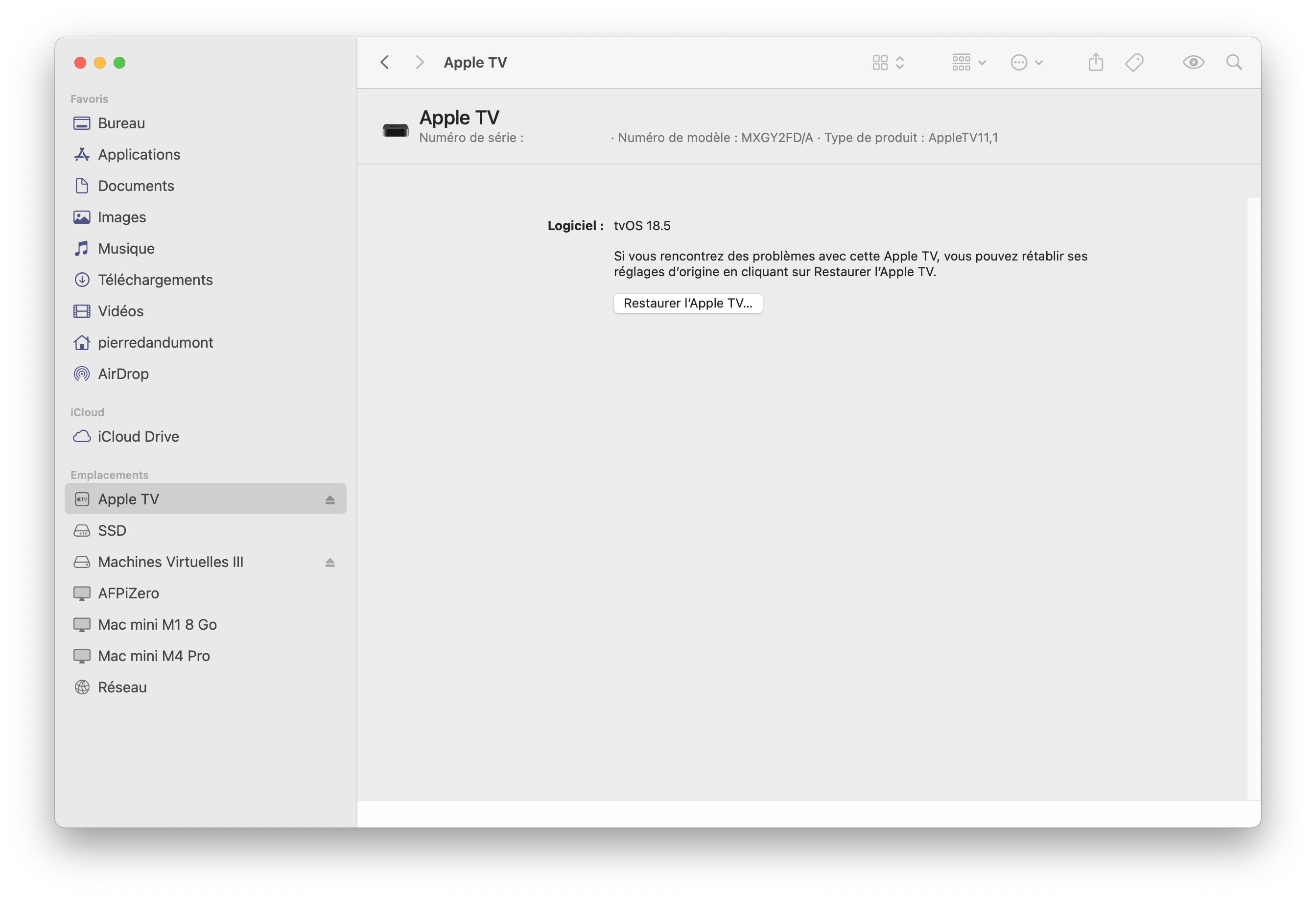This screenshot has width=1316, height=900.
Task: Select Images in Favoris
Action: pyautogui.click(x=206, y=217)
